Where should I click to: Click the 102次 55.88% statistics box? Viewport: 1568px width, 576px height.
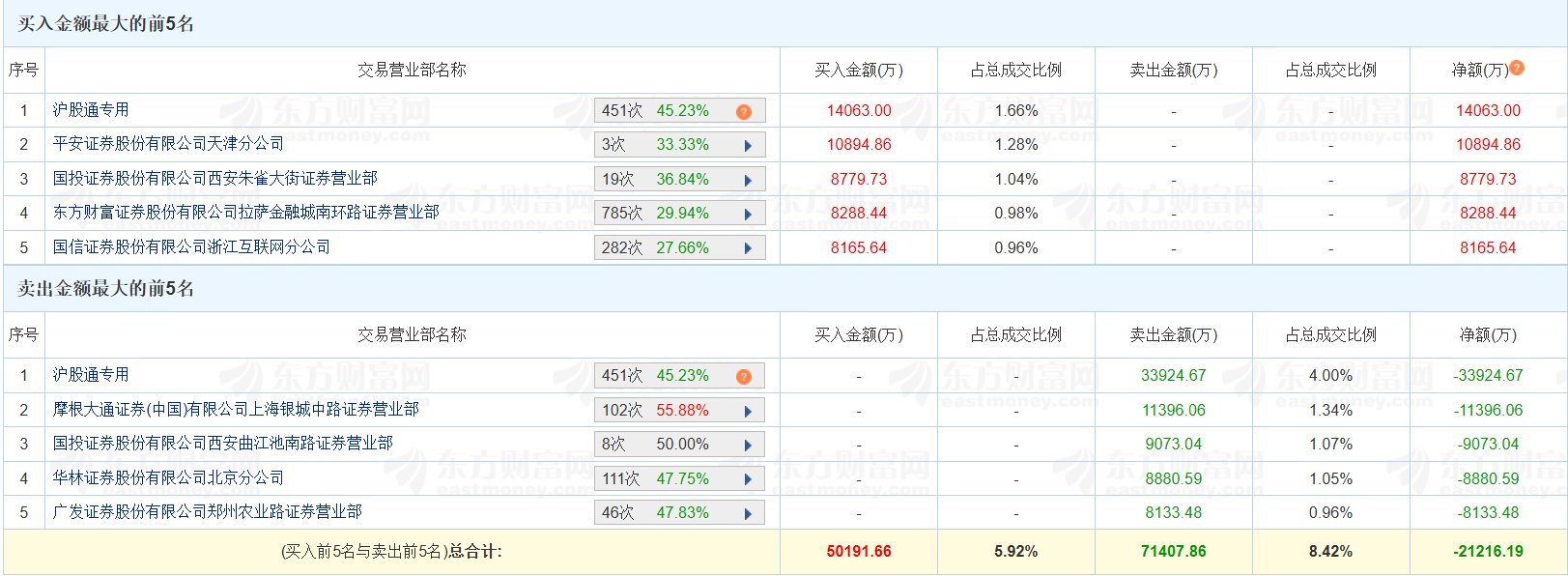[x=657, y=411]
